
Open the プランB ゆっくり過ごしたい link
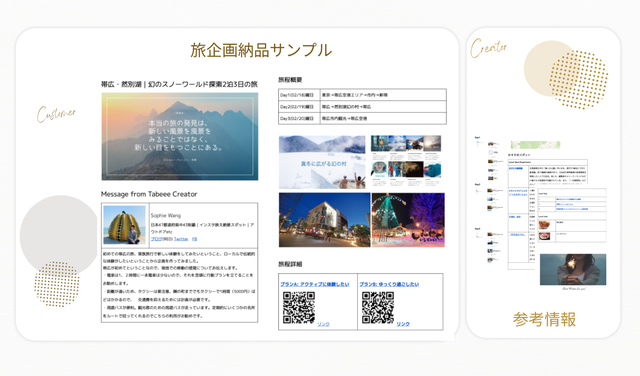click(x=389, y=284)
